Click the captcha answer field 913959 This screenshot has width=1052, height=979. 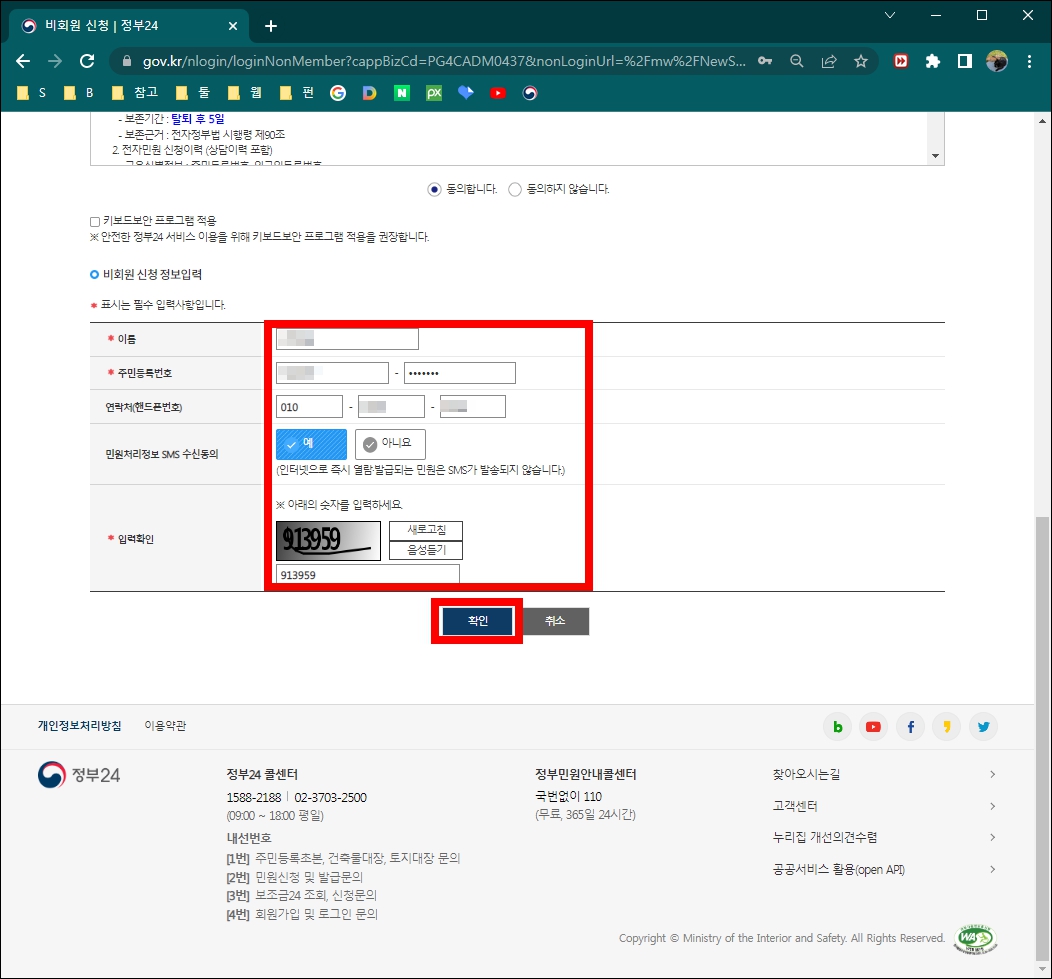point(368,574)
